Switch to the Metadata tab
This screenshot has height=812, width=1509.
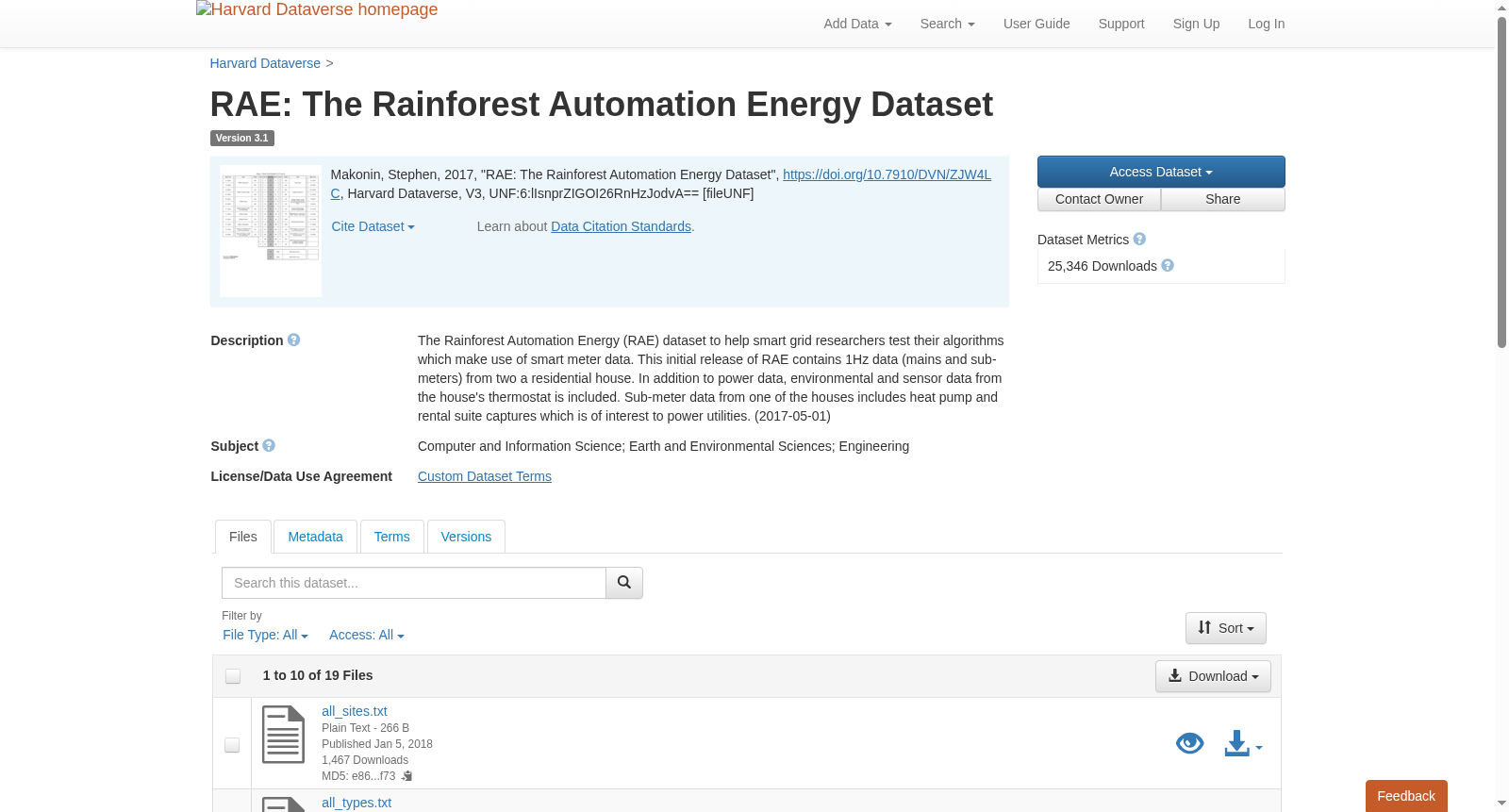pyautogui.click(x=315, y=537)
